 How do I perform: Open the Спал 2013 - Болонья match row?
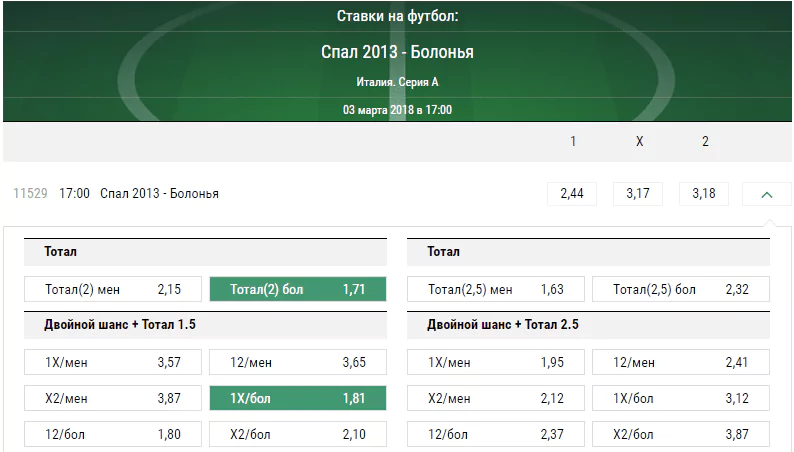(160, 194)
